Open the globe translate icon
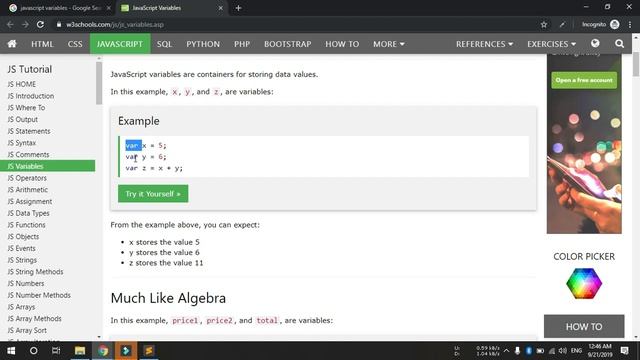Viewport: 640px width, 360px height. pyautogui.click(x=595, y=44)
